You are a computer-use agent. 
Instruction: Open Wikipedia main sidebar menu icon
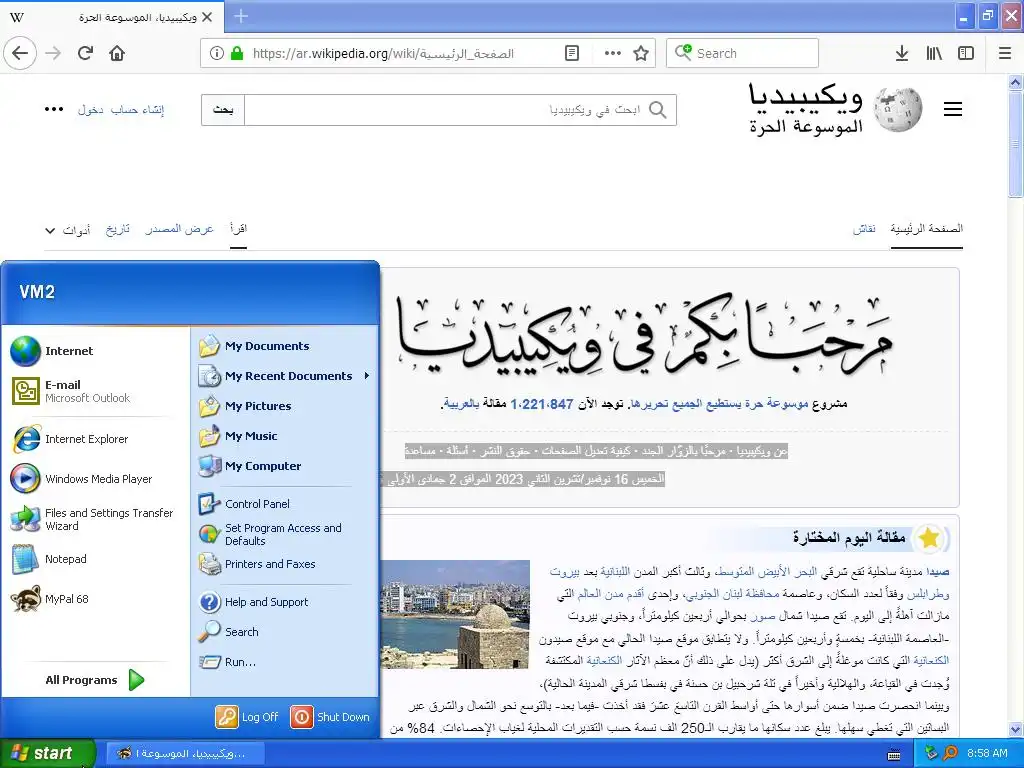[x=953, y=109]
